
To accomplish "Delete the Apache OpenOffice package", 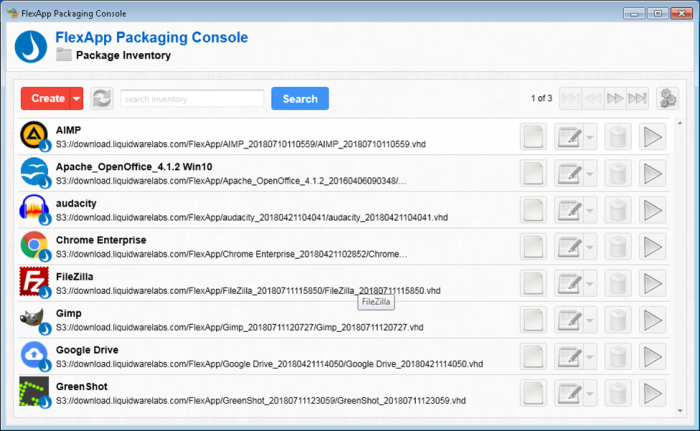I will pos(619,173).
